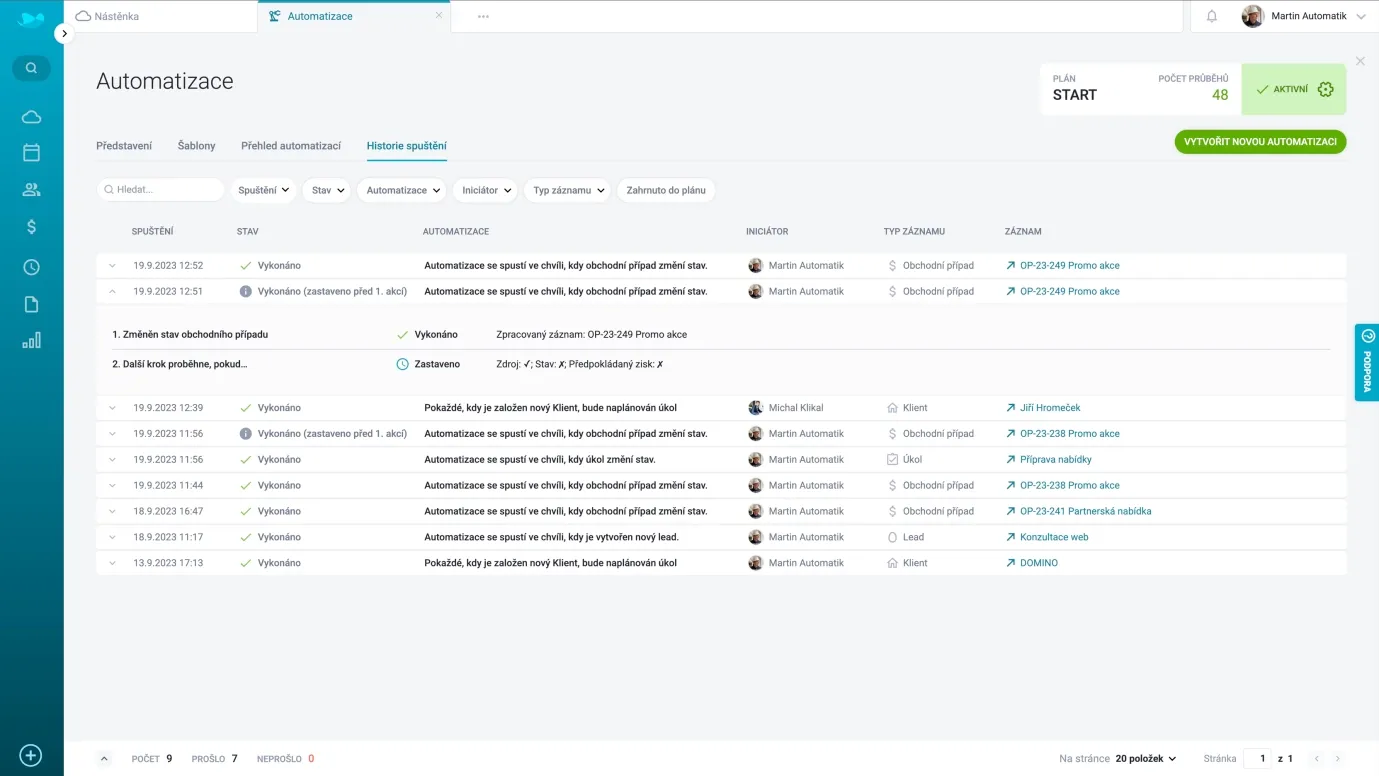Open the clock icon in sidebar
This screenshot has width=1379, height=776.
coord(31,267)
